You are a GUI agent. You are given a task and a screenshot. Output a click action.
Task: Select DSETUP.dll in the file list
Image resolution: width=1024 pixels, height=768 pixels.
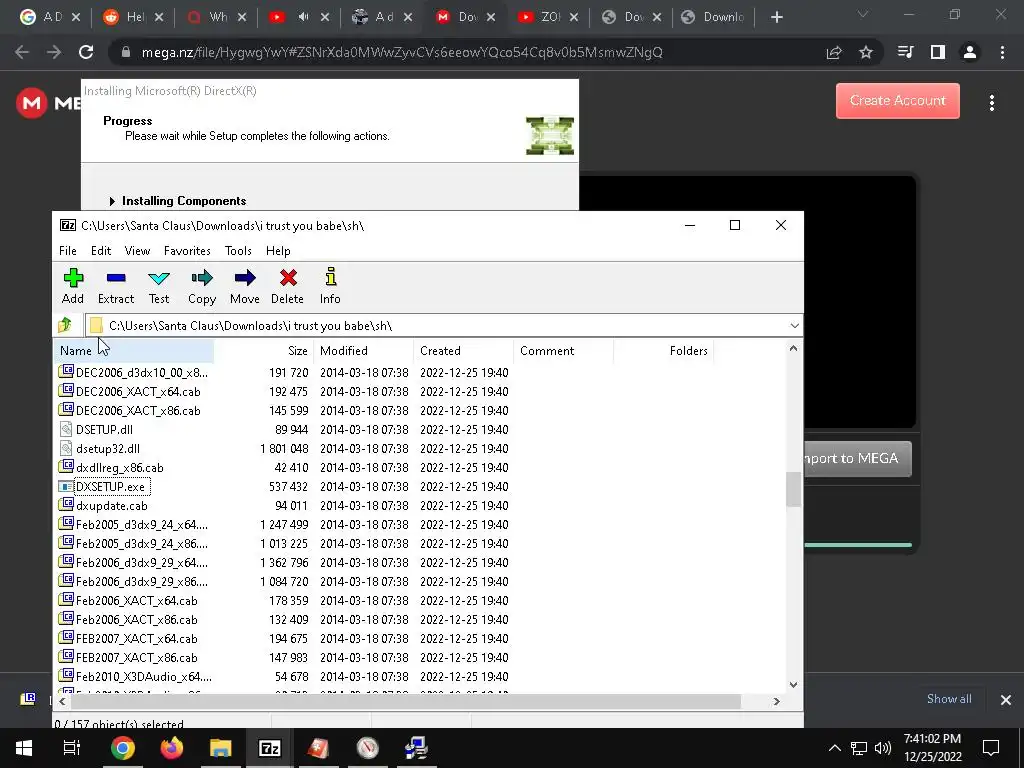(x=104, y=430)
